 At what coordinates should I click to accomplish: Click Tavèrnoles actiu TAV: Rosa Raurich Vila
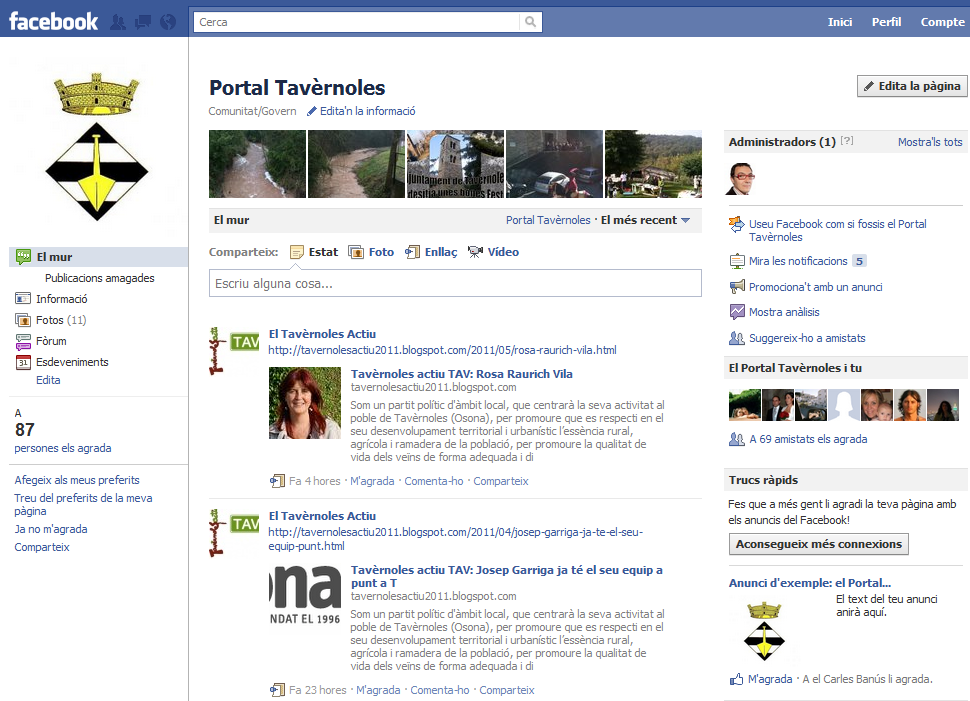[461, 374]
